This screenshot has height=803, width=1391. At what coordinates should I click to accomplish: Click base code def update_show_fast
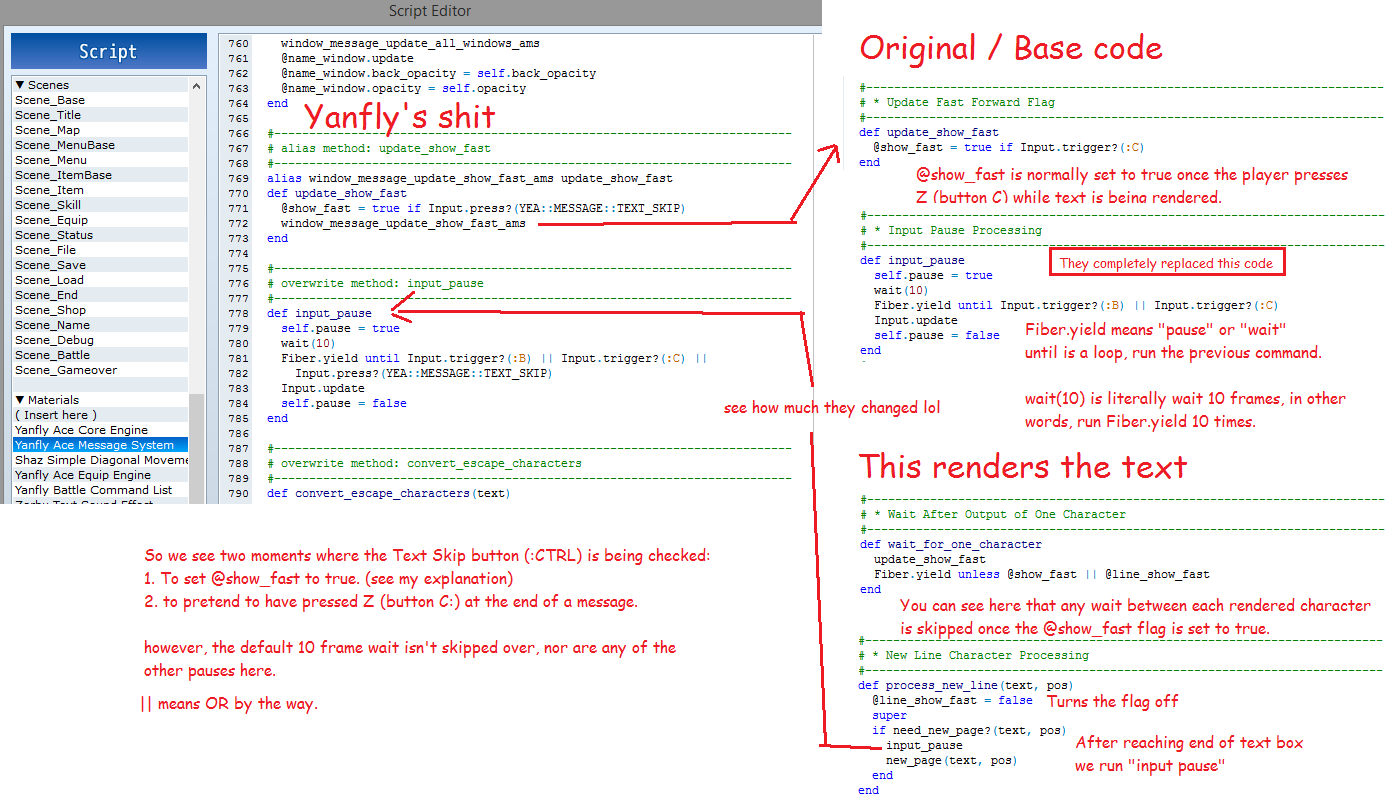(929, 132)
